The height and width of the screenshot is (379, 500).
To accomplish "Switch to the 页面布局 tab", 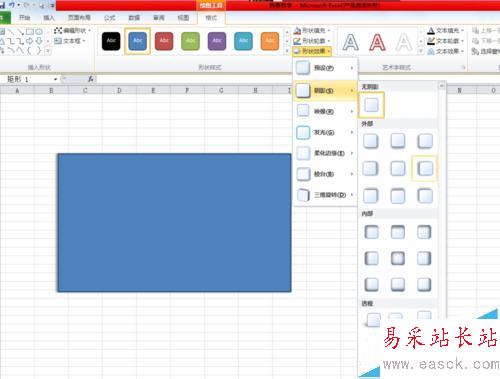I will [x=79, y=18].
